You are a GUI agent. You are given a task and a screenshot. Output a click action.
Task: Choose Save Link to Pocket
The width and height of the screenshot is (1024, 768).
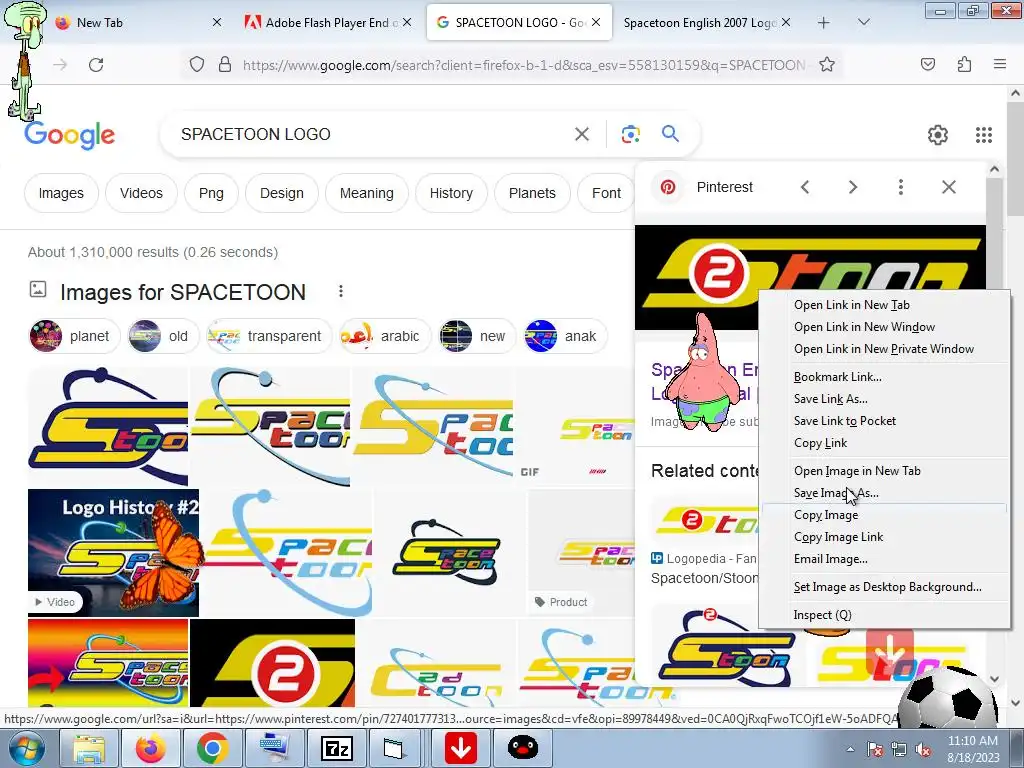[x=844, y=421]
